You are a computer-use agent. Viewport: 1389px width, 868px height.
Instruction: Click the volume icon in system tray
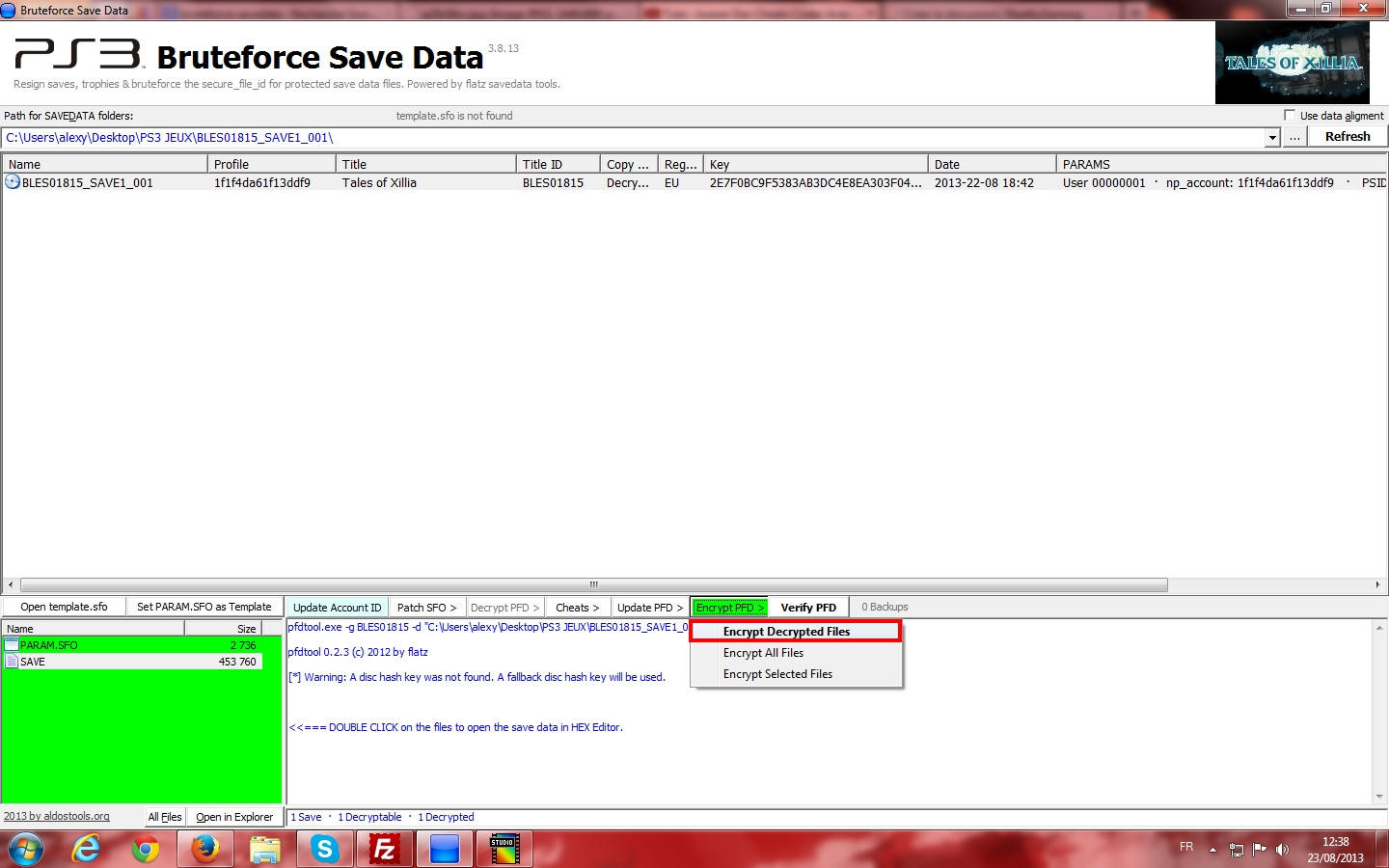click(x=1282, y=850)
